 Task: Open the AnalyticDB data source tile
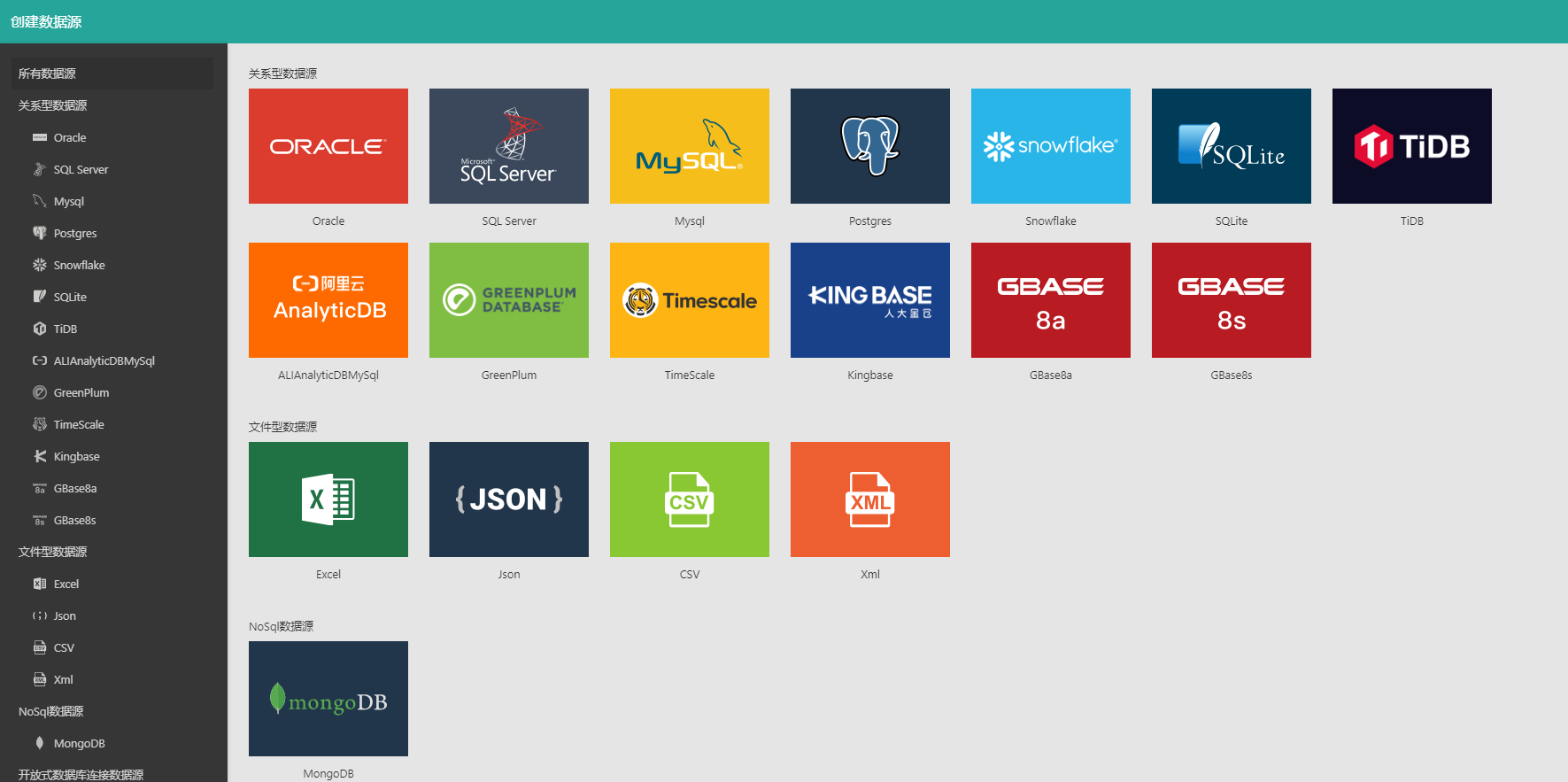[328, 300]
